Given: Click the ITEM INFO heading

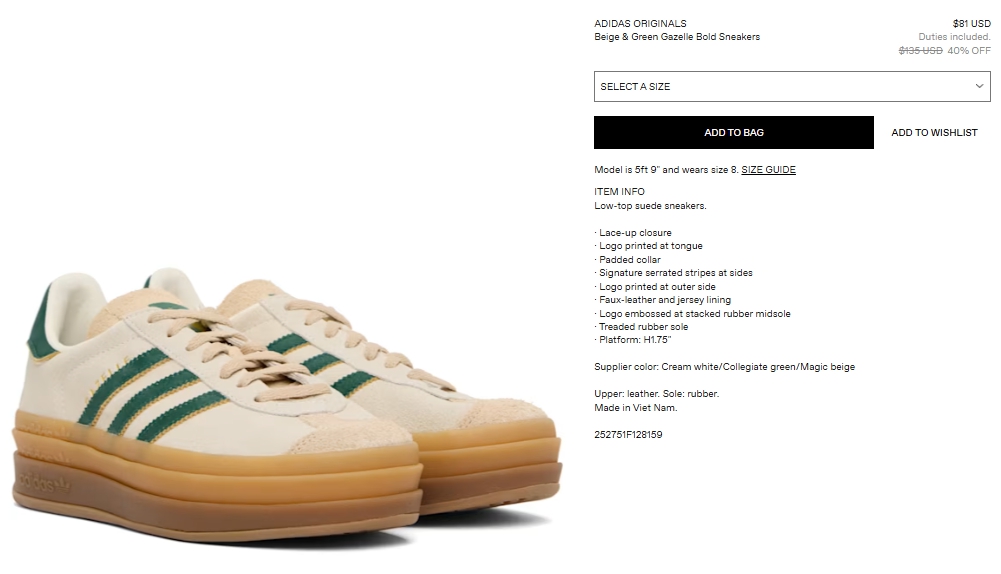Looking at the screenshot, I should point(619,192).
